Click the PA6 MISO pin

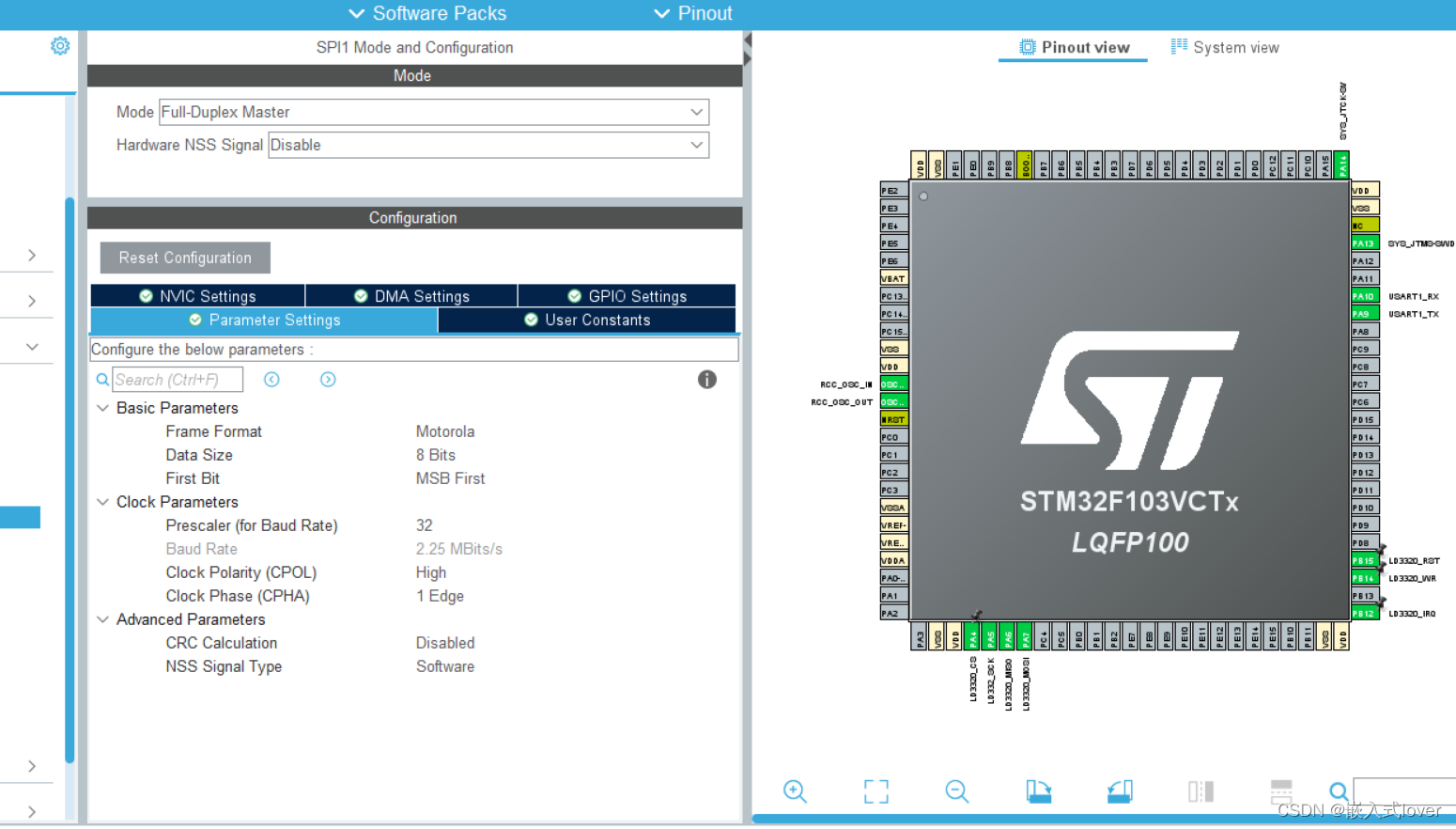tap(1008, 636)
